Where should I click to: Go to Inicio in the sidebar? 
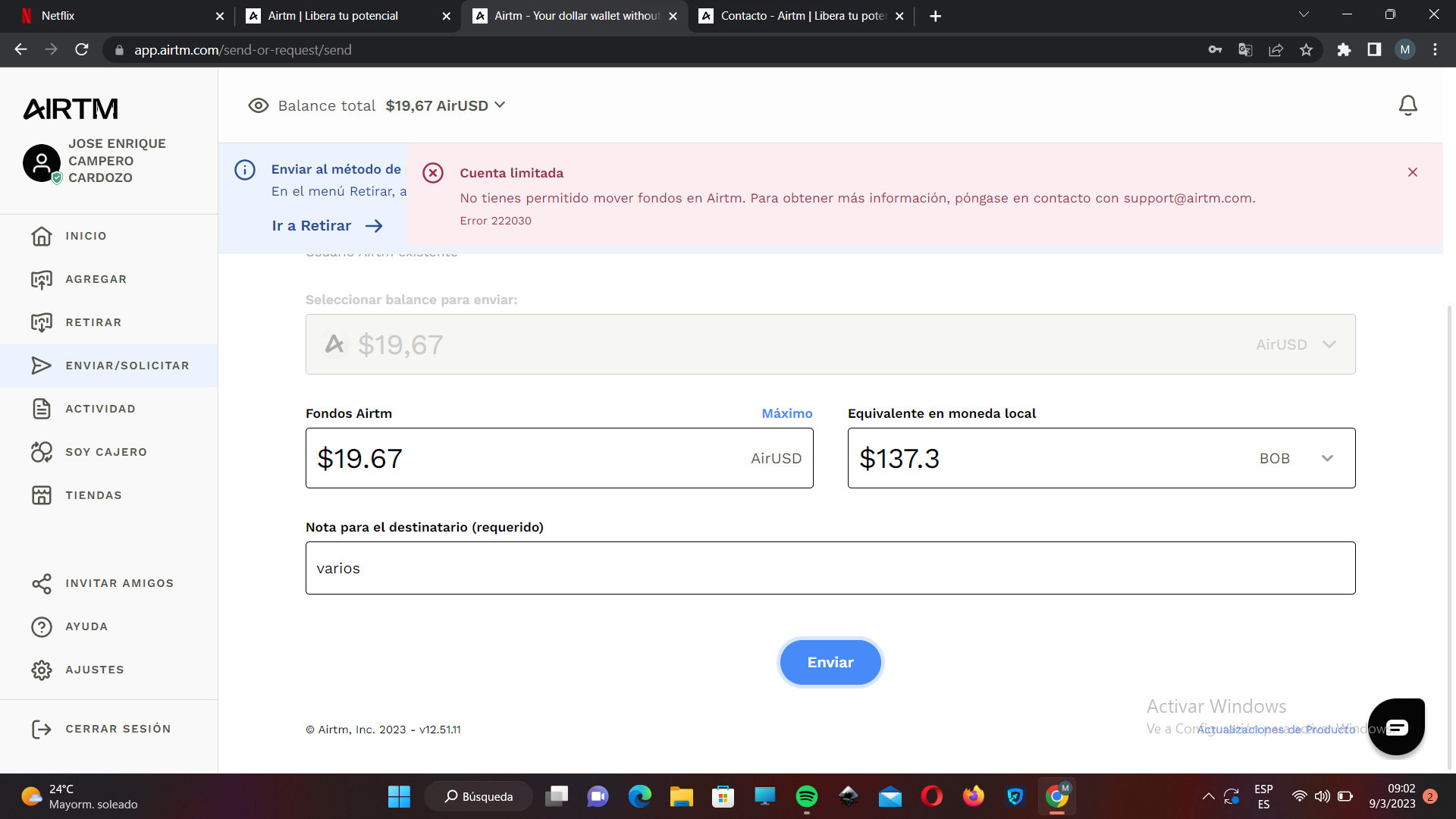(x=86, y=236)
